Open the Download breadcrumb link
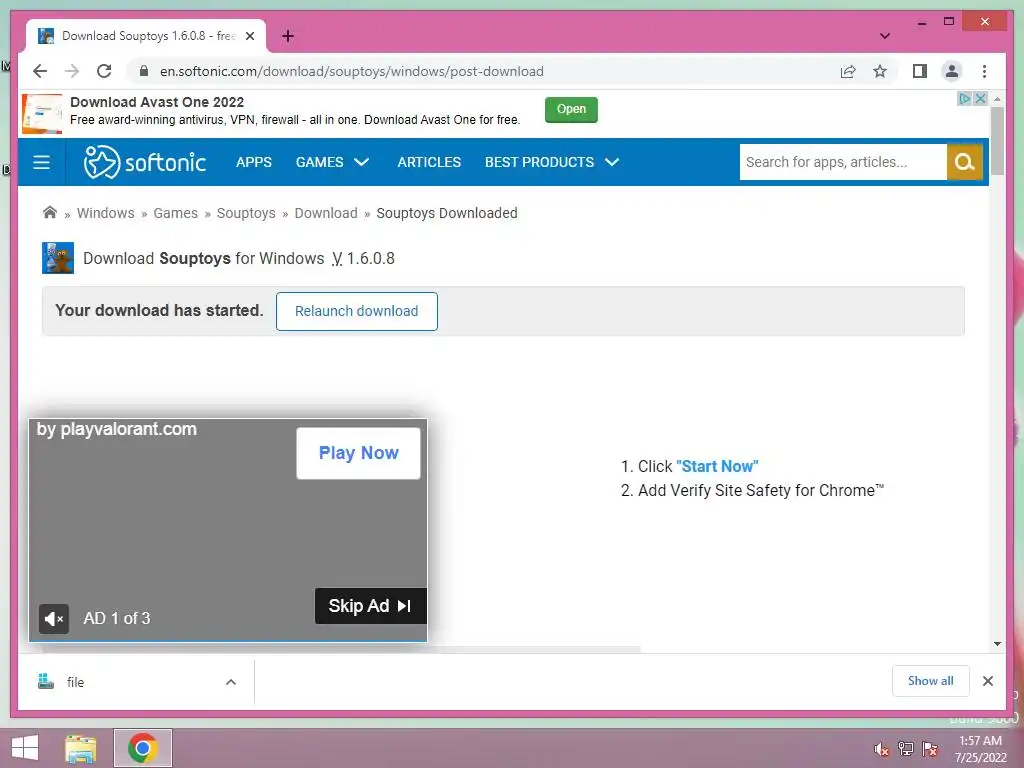The width and height of the screenshot is (1024, 768). [326, 213]
